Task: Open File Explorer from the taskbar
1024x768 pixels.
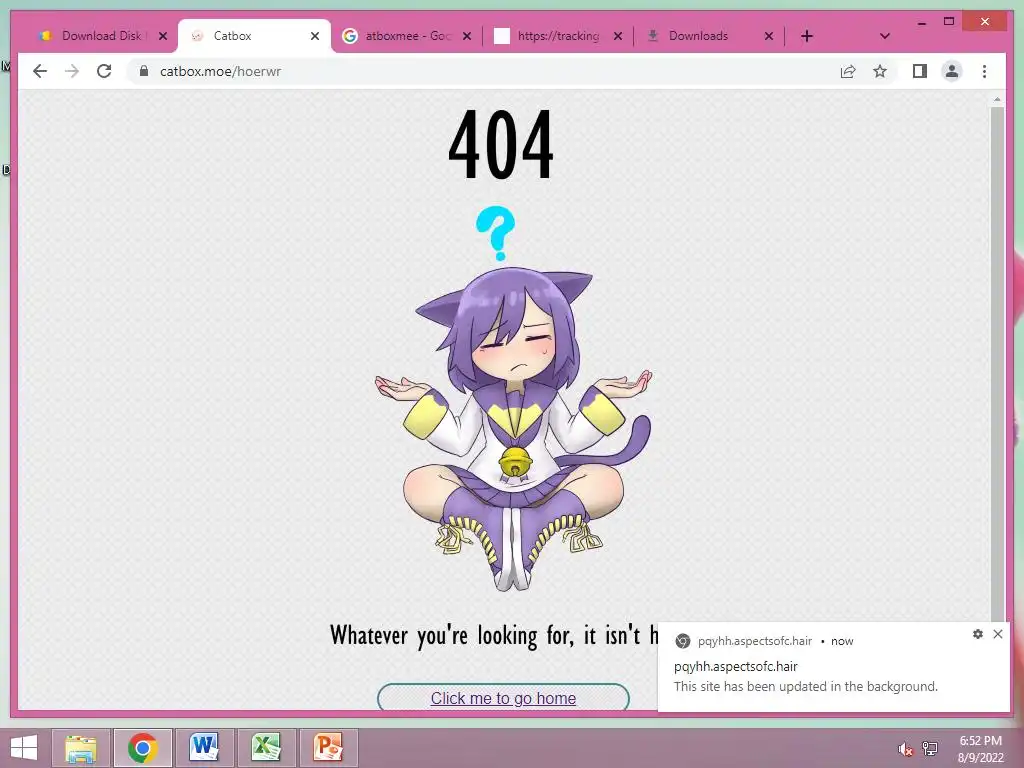Action: click(80, 748)
